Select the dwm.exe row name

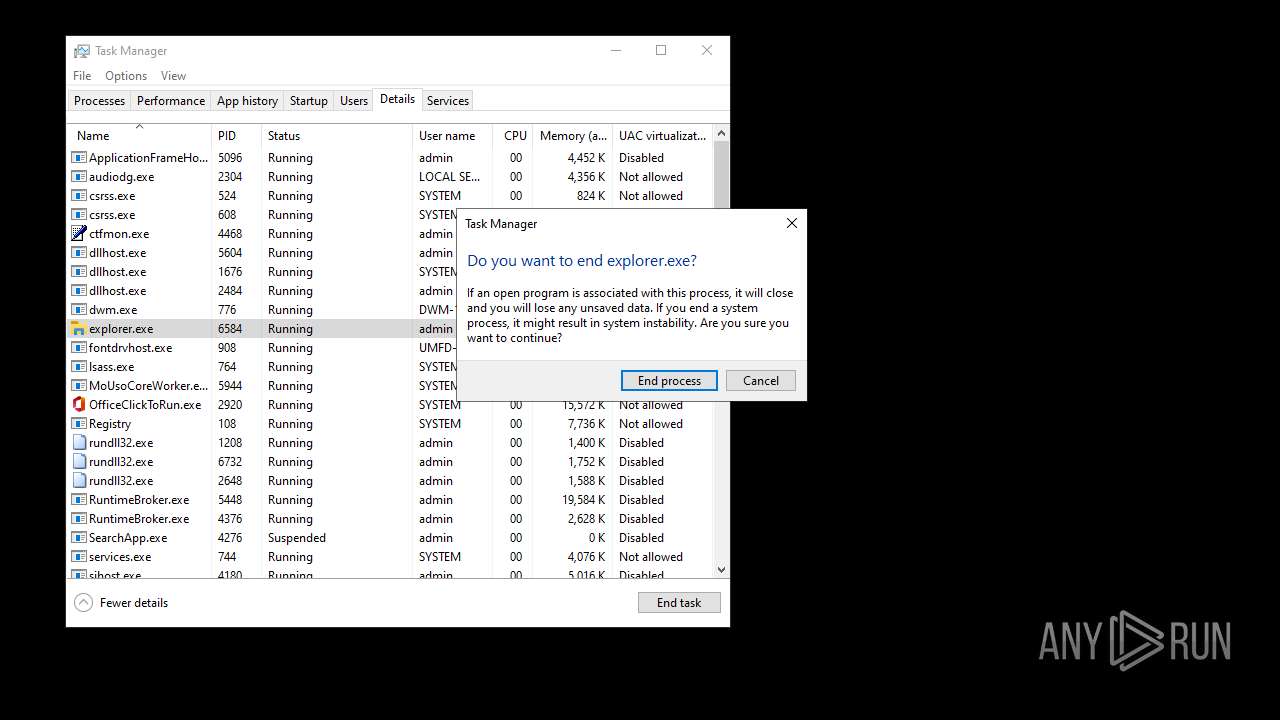point(113,309)
